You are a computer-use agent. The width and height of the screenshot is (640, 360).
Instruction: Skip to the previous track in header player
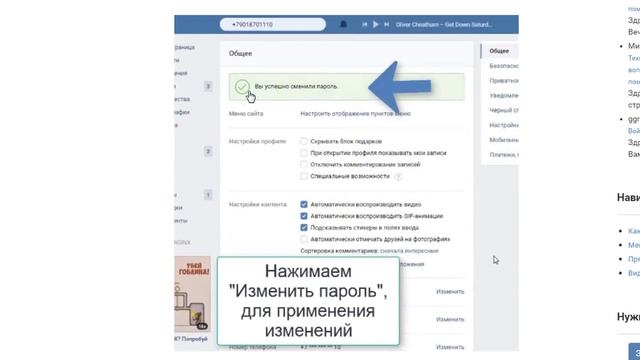[364, 24]
